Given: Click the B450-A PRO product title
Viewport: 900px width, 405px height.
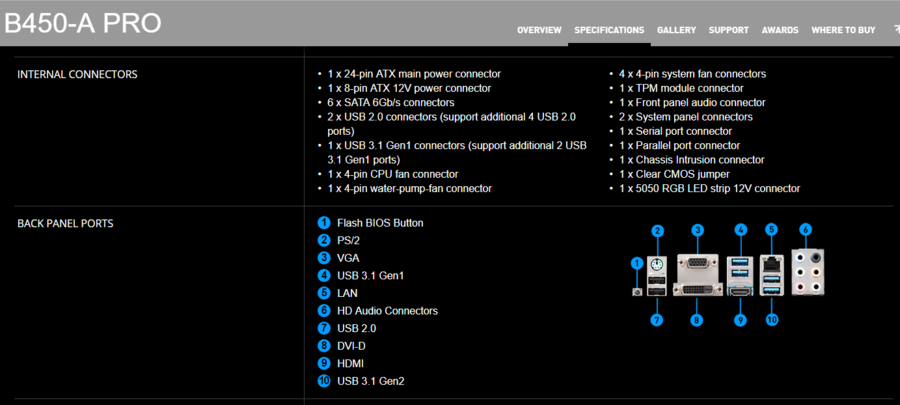Looking at the screenshot, I should pyautogui.click(x=83, y=24).
